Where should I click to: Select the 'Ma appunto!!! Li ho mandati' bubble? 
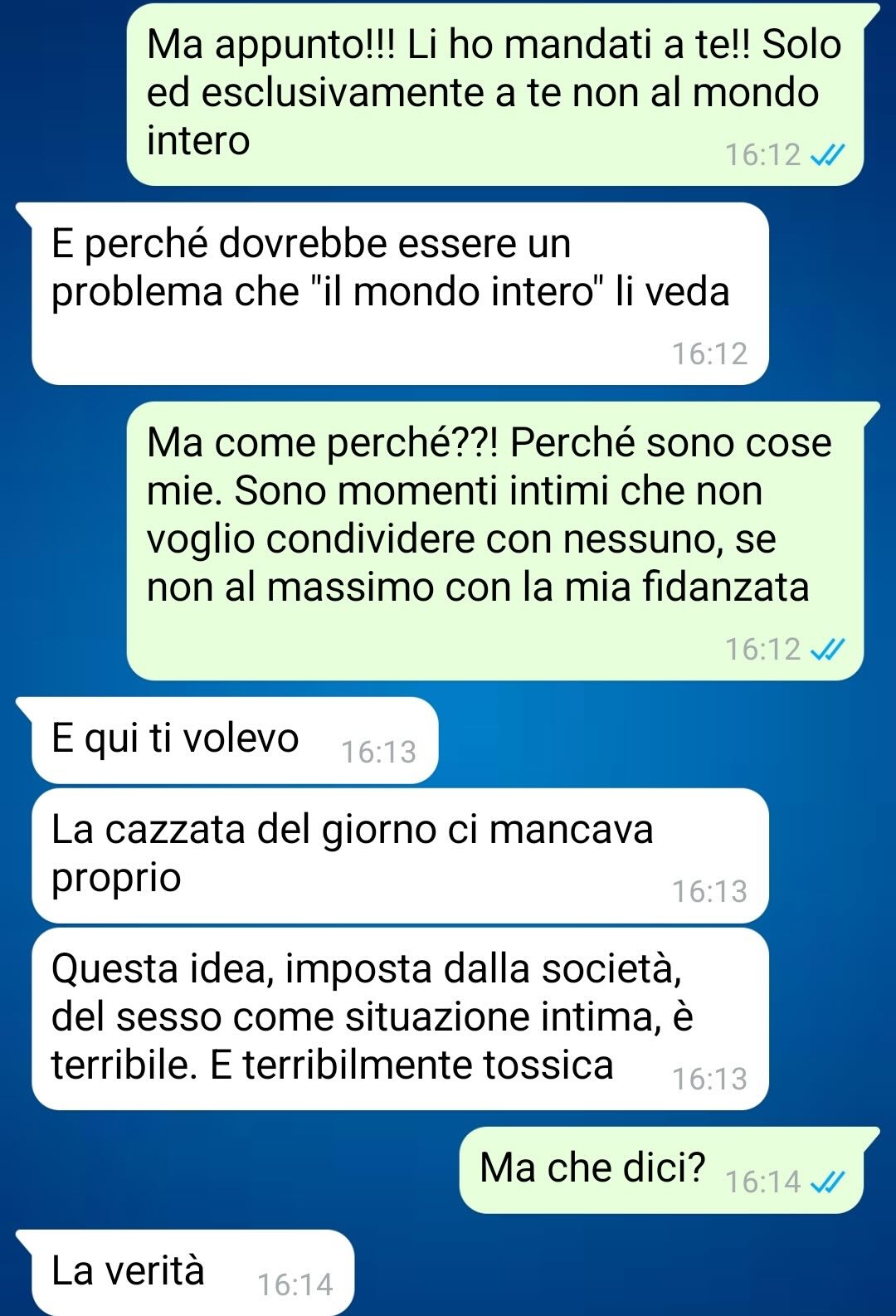pos(495,95)
